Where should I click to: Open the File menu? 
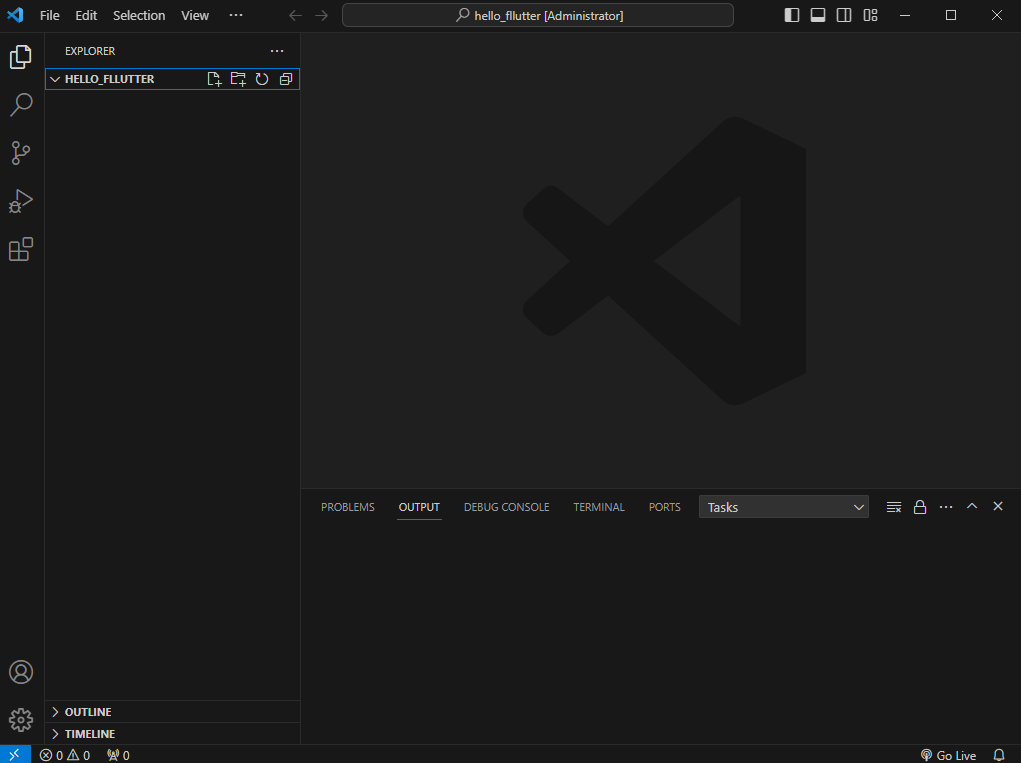click(49, 16)
